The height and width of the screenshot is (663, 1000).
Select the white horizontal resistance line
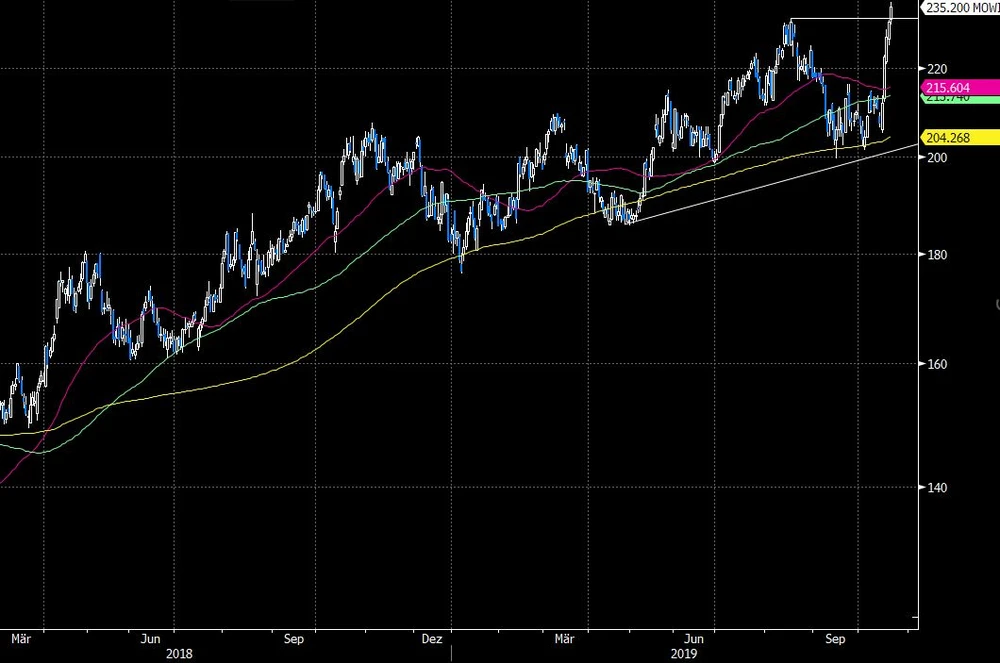(840, 19)
